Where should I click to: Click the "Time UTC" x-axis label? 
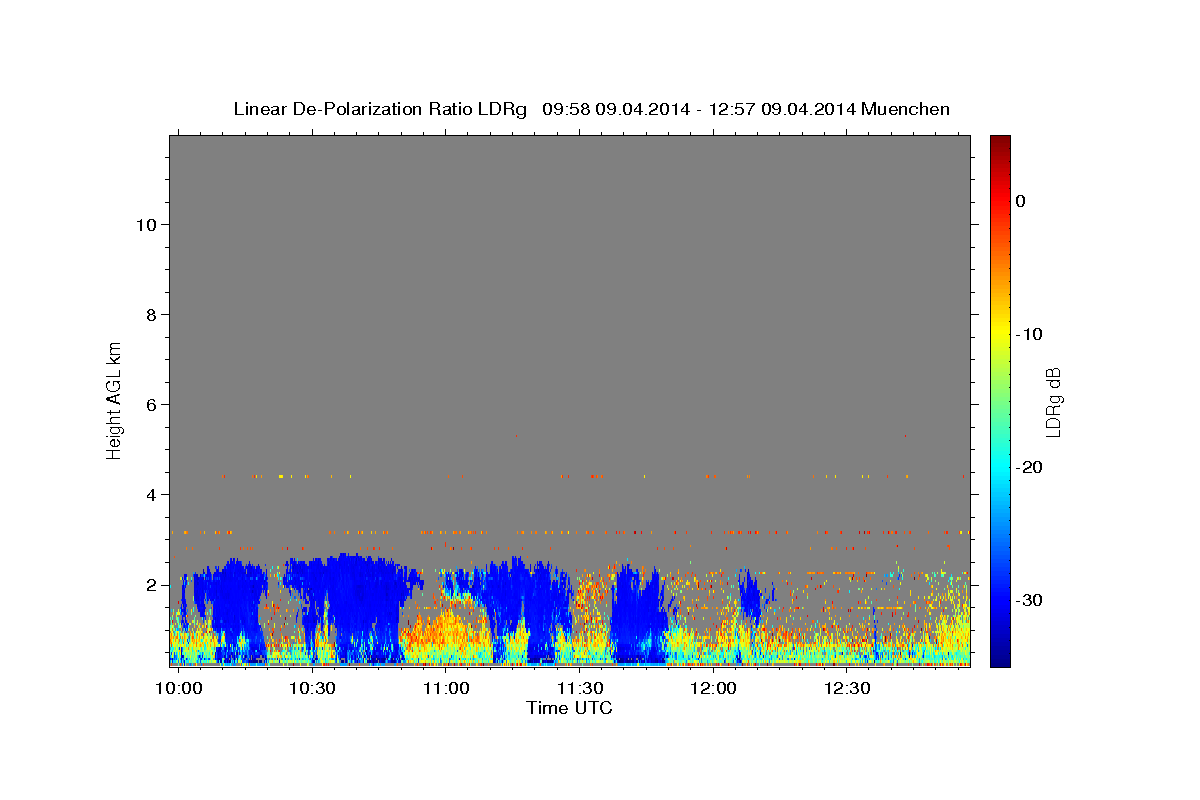click(x=569, y=708)
